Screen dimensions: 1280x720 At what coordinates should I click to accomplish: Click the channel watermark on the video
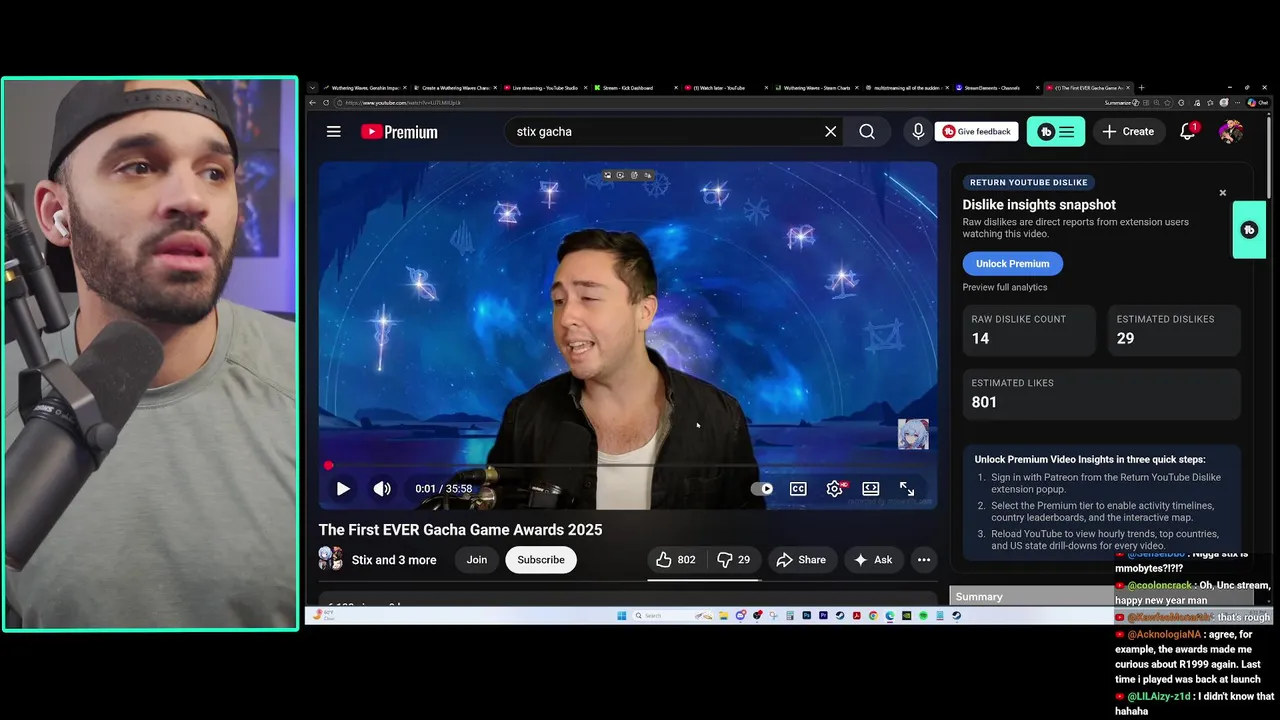913,434
